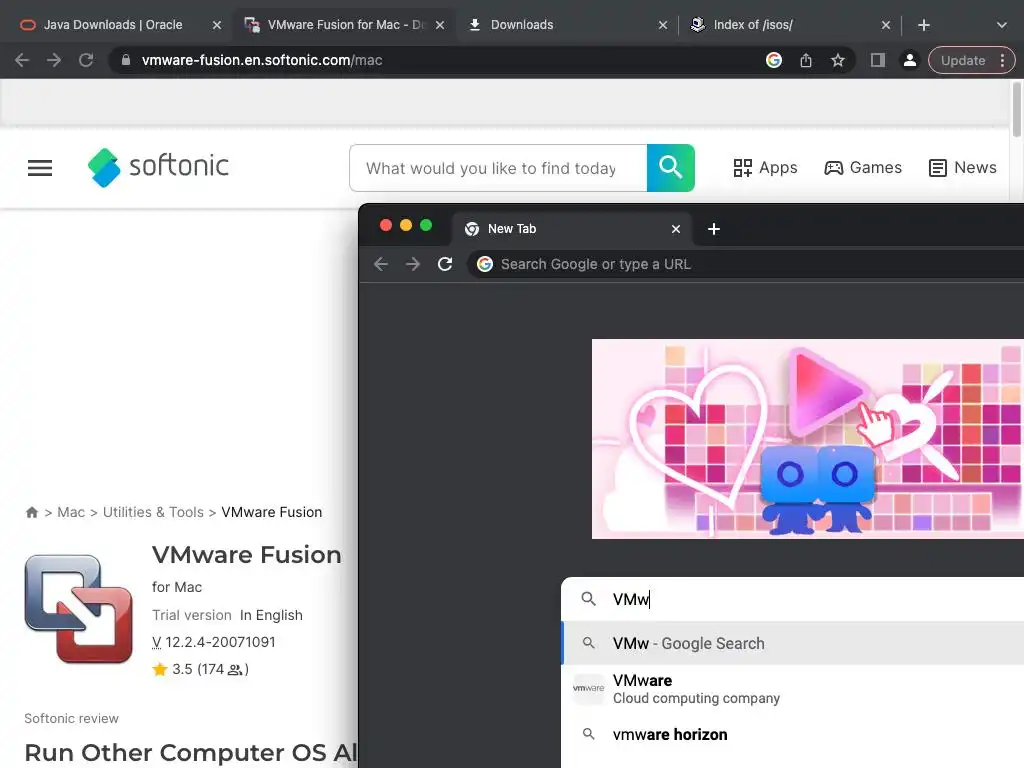The width and height of the screenshot is (1024, 768).
Task: Select the 'VMw - Google Search' suggestion
Action: 793,643
